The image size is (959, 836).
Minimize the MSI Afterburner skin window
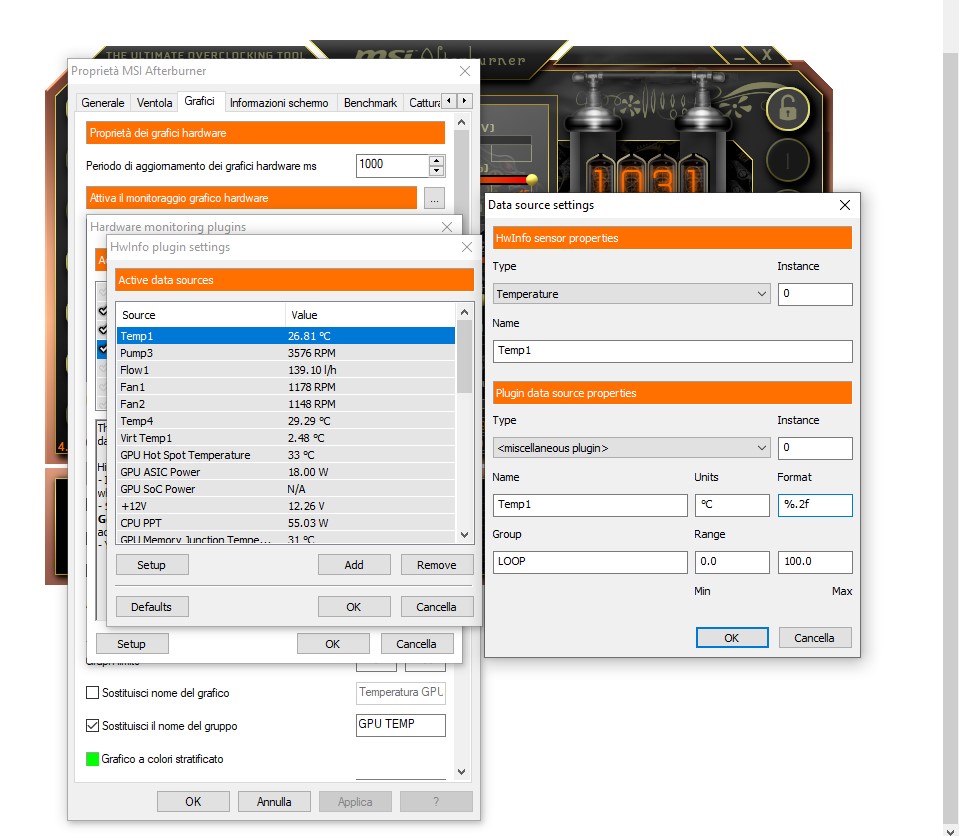(741, 56)
